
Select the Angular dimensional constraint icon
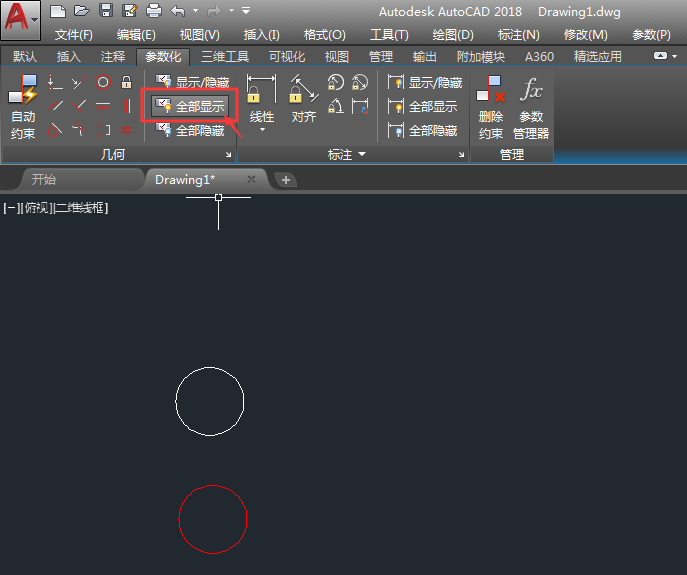pos(336,106)
